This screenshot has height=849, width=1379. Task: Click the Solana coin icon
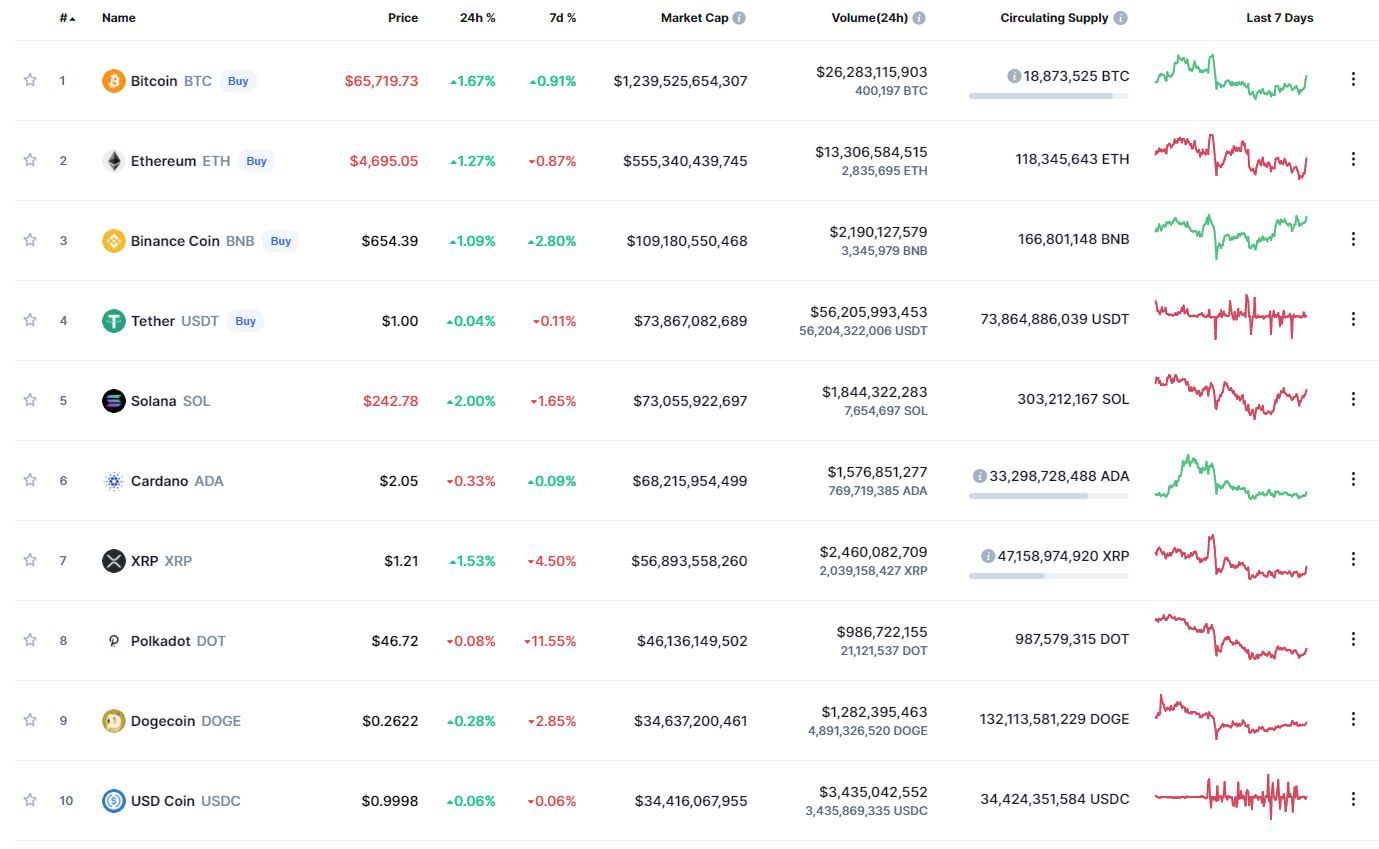click(x=114, y=401)
